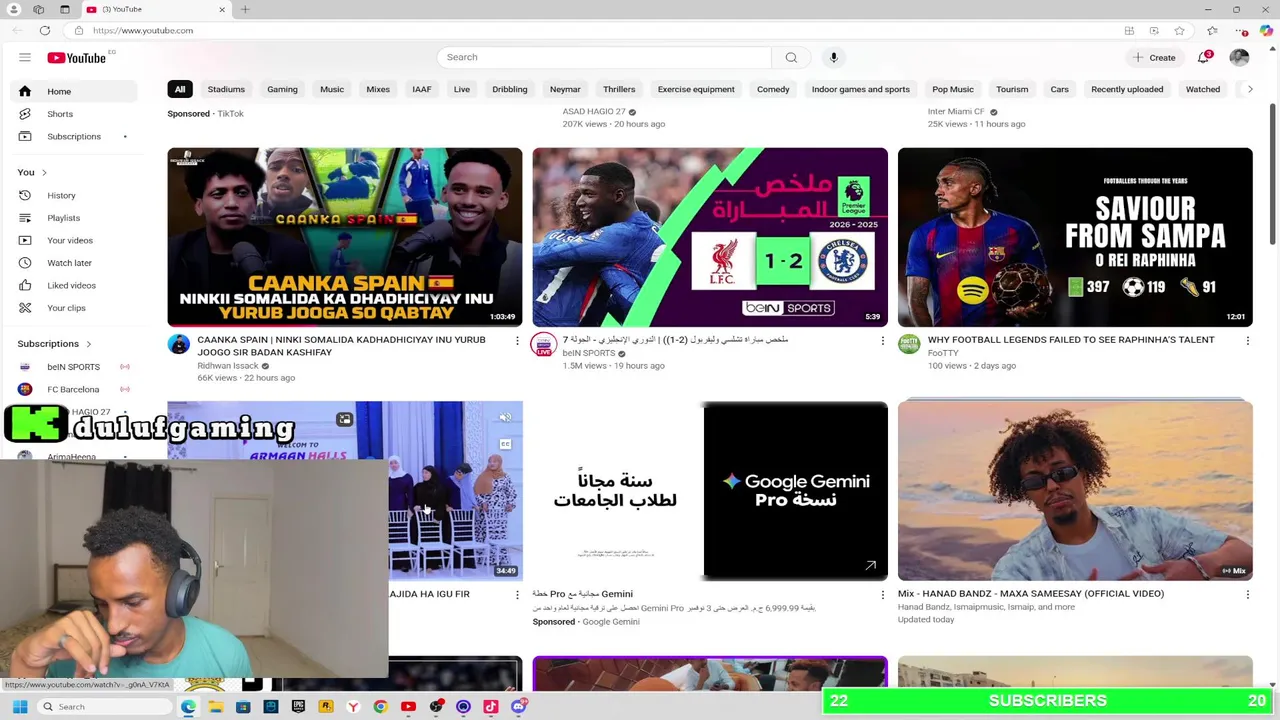The height and width of the screenshot is (720, 1280).
Task: Select the Pop Music chip
Action: pos(953,89)
